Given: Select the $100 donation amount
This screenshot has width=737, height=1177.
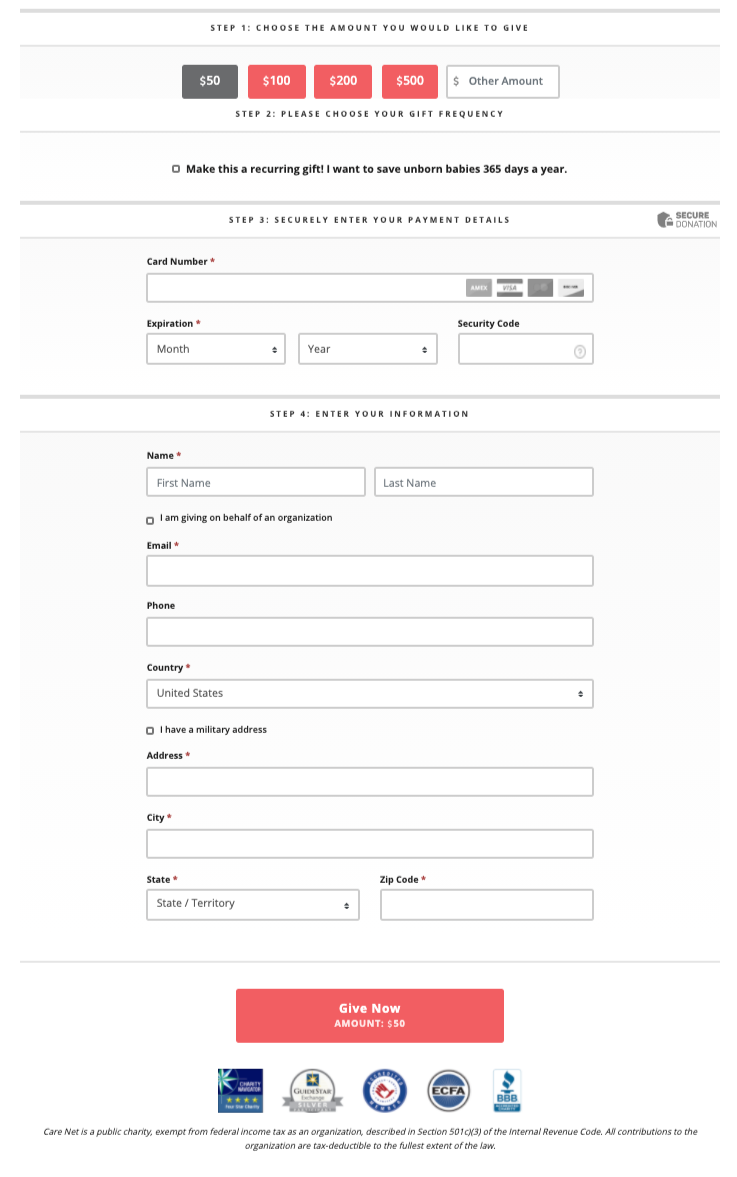Looking at the screenshot, I should click(277, 81).
